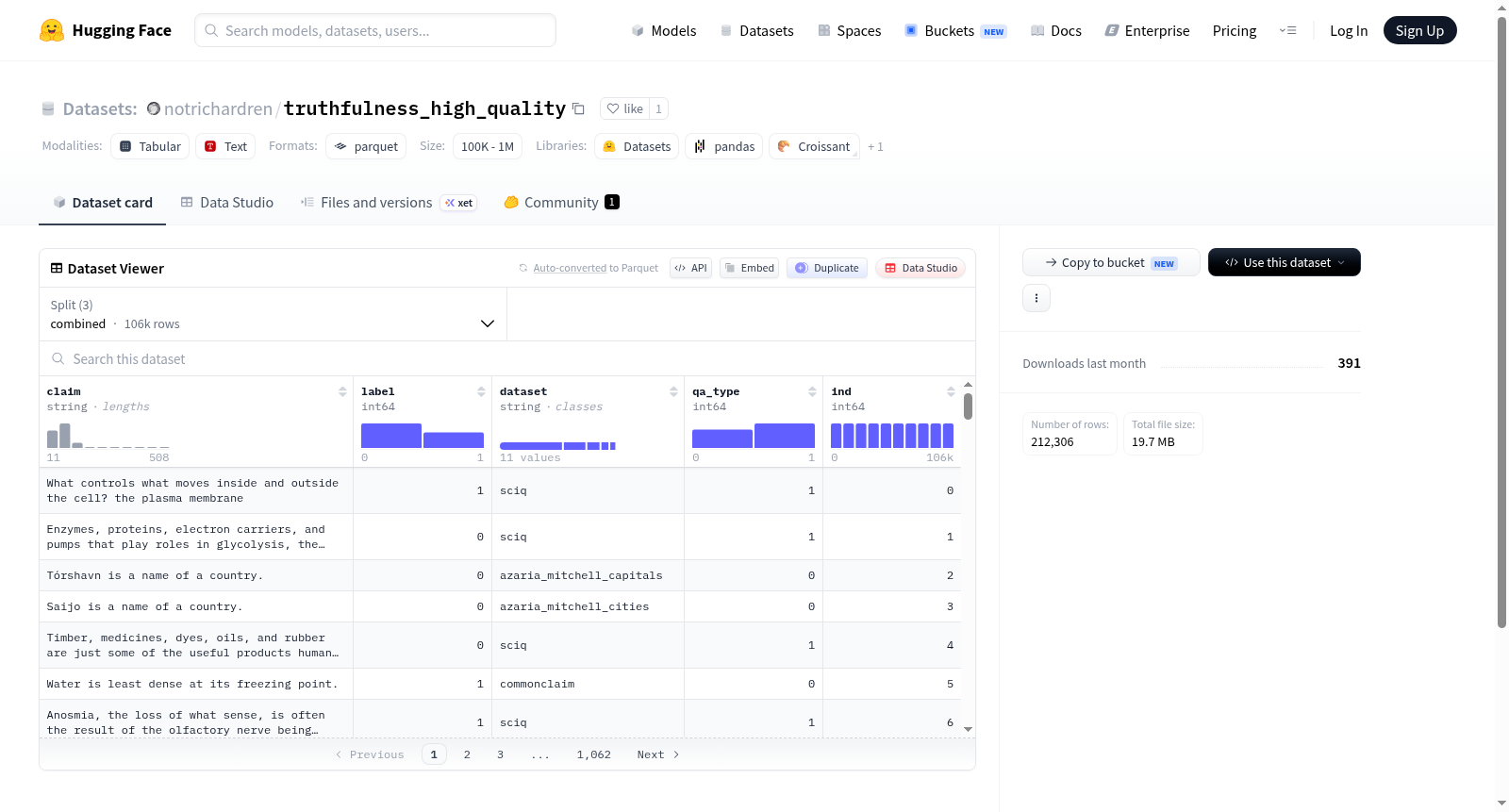Click the ind column histogram
The width and height of the screenshot is (1509, 812).
click(892, 436)
